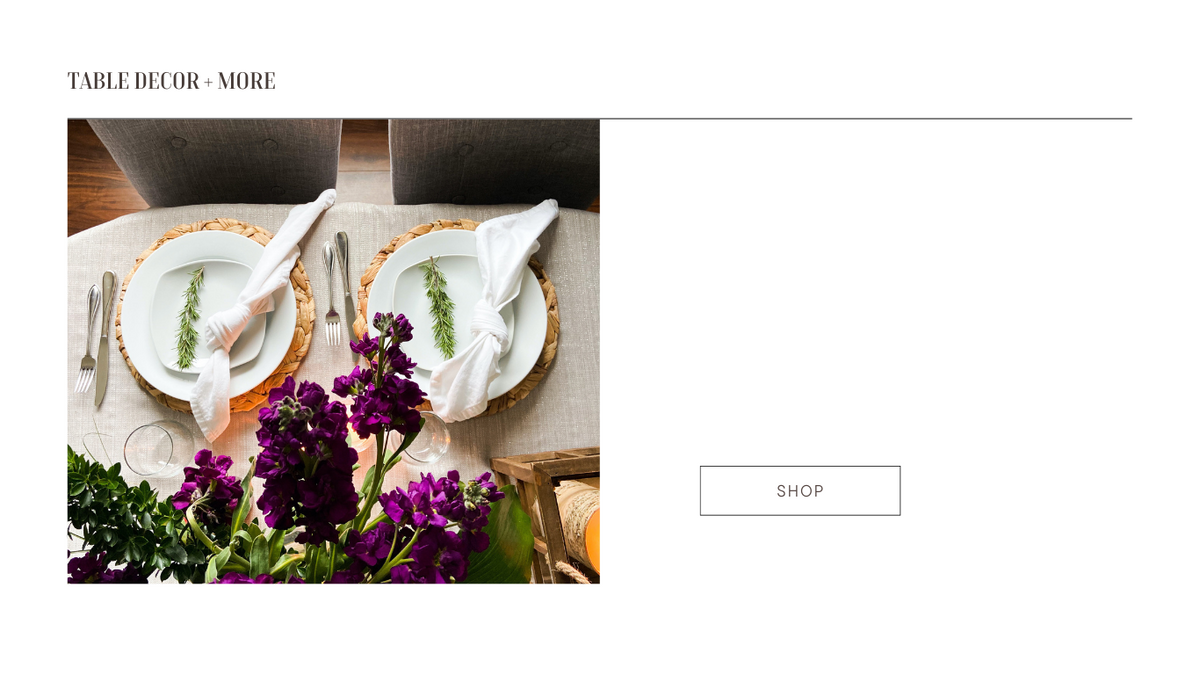The width and height of the screenshot is (1200, 675).
Task: Click the SHOP button
Action: 800,491
